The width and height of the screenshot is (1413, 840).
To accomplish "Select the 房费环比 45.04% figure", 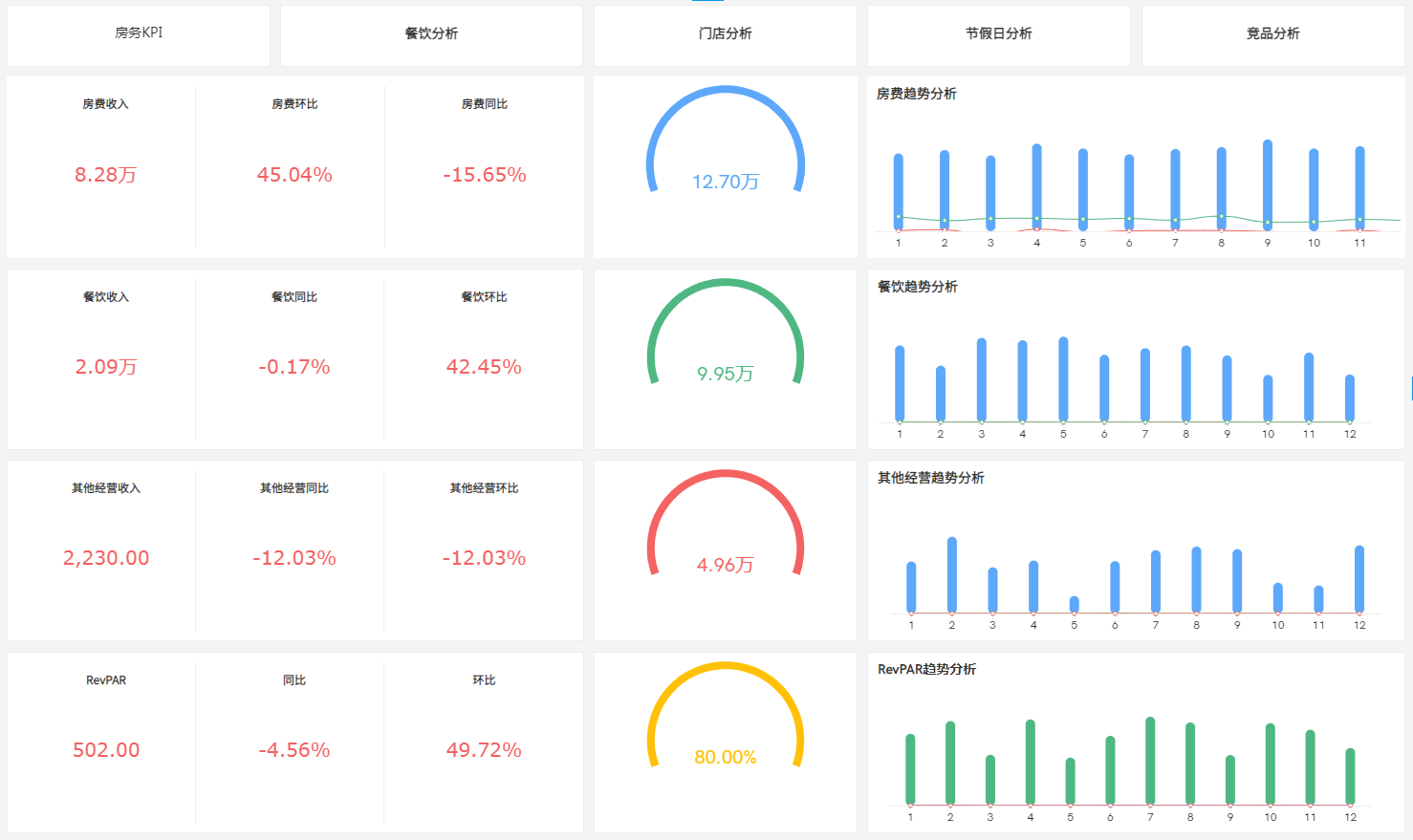I will [x=294, y=175].
